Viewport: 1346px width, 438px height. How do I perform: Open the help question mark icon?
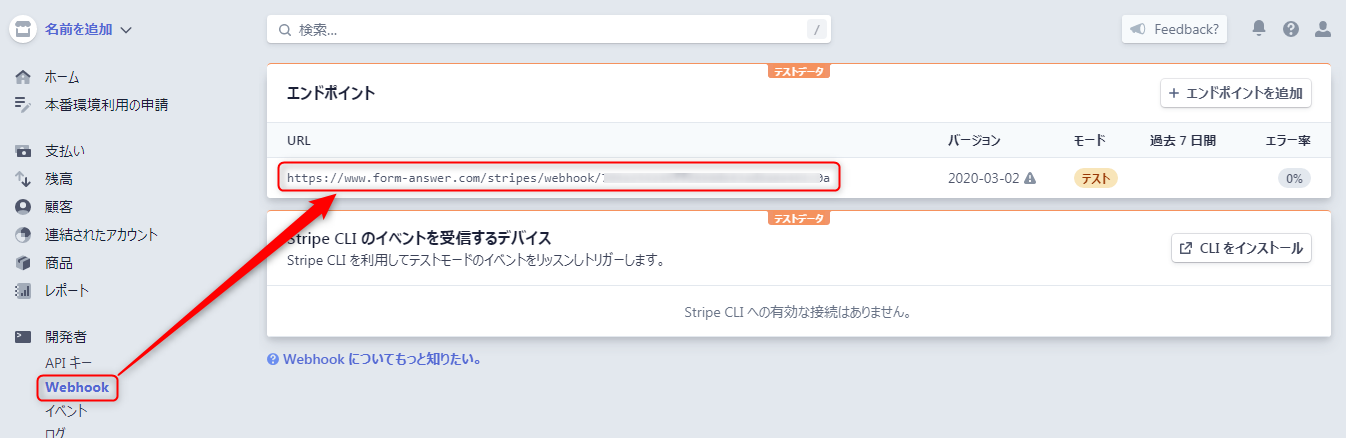point(1291,29)
